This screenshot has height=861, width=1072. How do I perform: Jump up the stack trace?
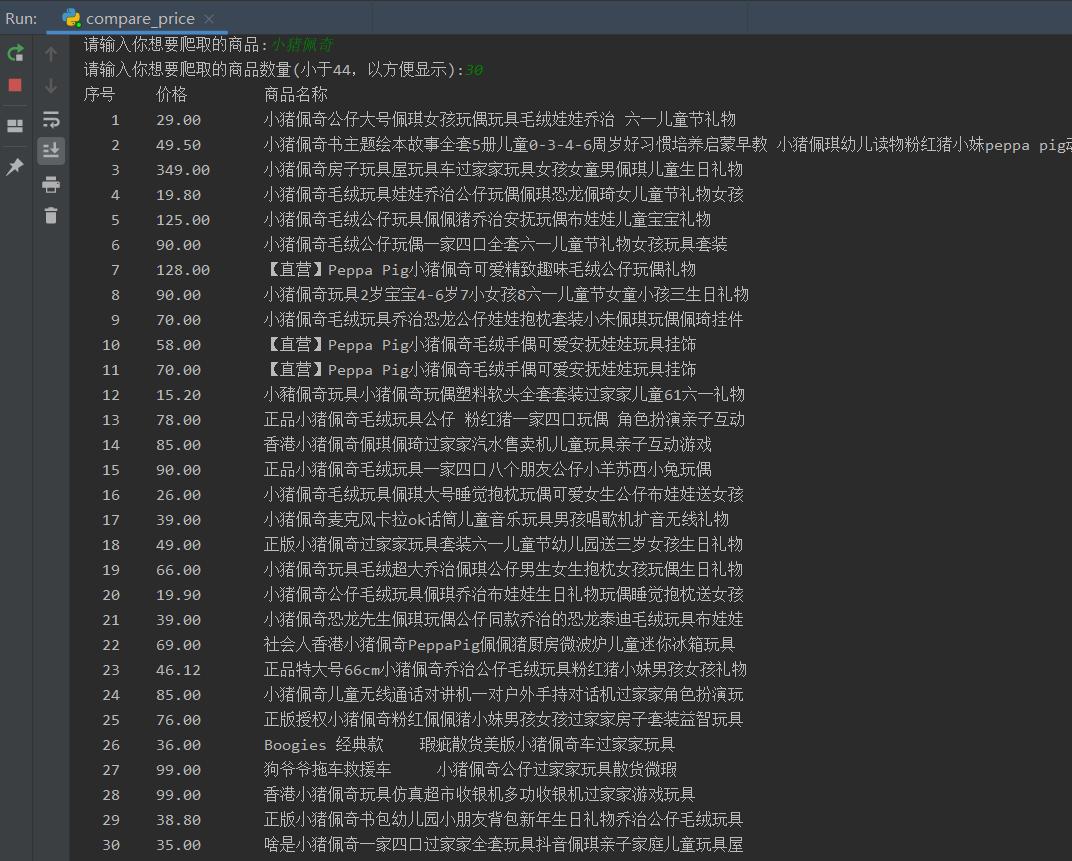[51, 53]
